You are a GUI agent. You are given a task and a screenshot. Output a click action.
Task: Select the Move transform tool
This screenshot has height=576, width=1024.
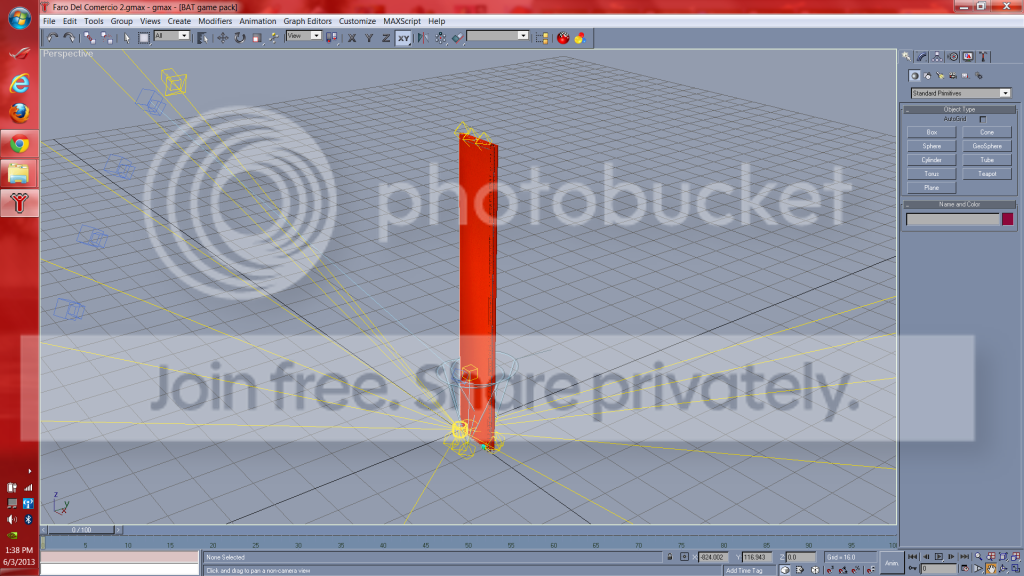(223, 38)
